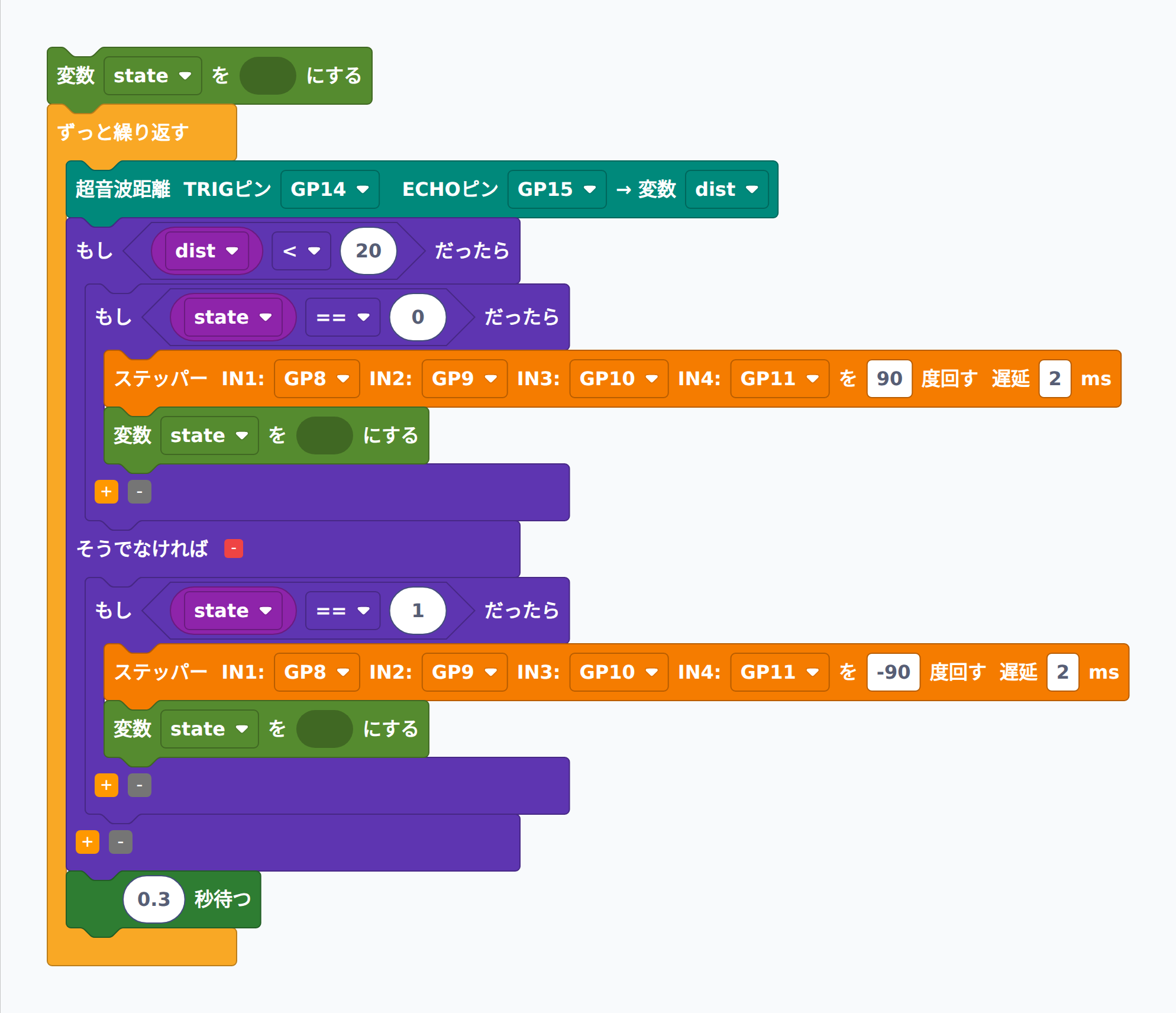This screenshot has width=1176, height=1013.
Task: Open IN3 GP10 dropdown in -90-degree stepper block
Action: click(x=619, y=672)
